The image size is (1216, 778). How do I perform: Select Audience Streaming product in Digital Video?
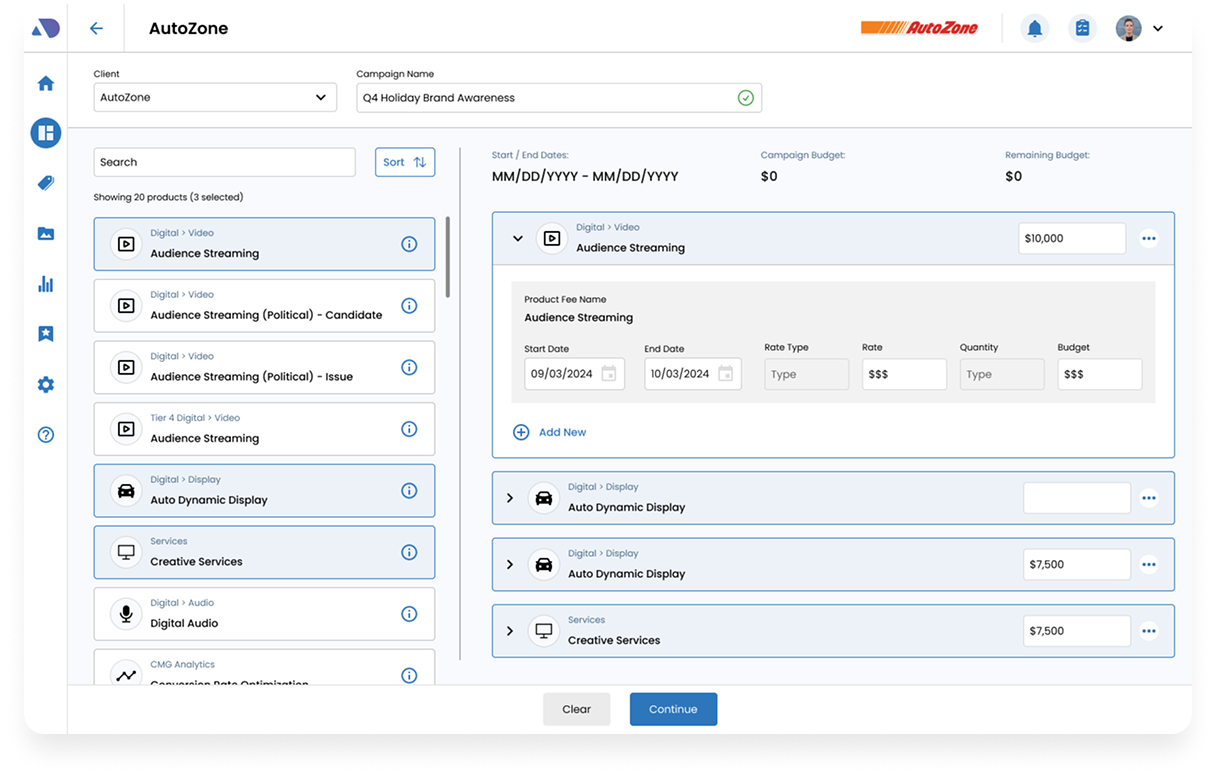pos(264,244)
